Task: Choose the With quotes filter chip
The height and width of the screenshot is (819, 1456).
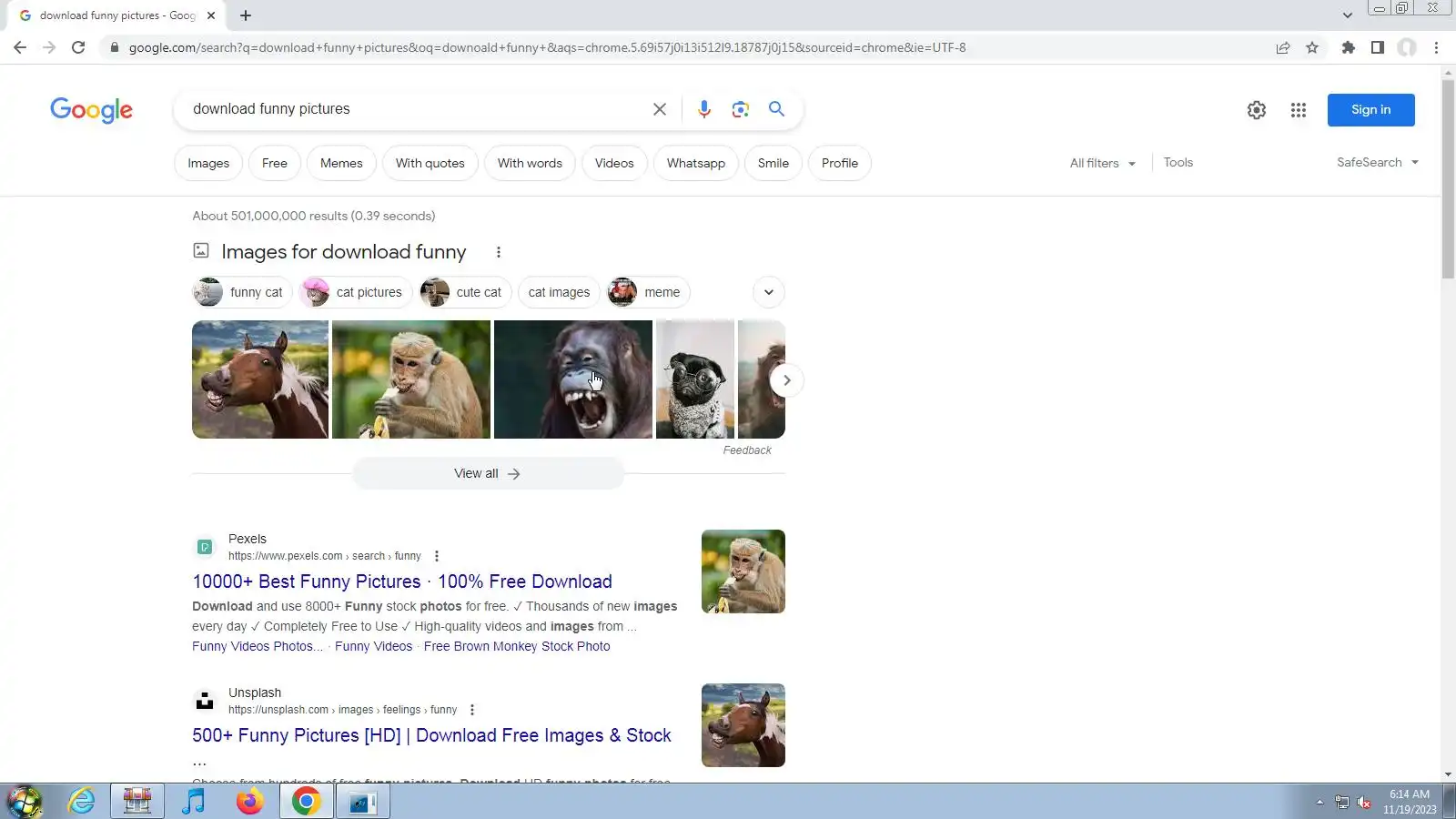Action: [430, 163]
